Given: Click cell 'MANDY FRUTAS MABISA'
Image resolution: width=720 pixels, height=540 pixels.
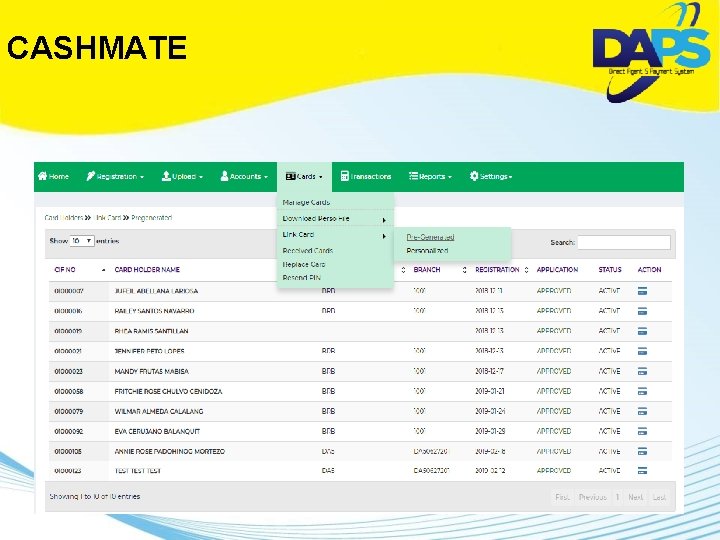Looking at the screenshot, I should point(152,371).
